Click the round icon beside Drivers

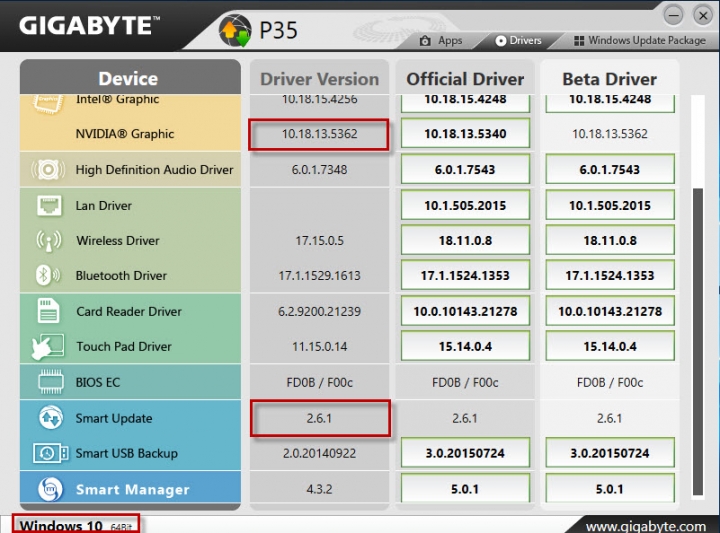point(501,41)
